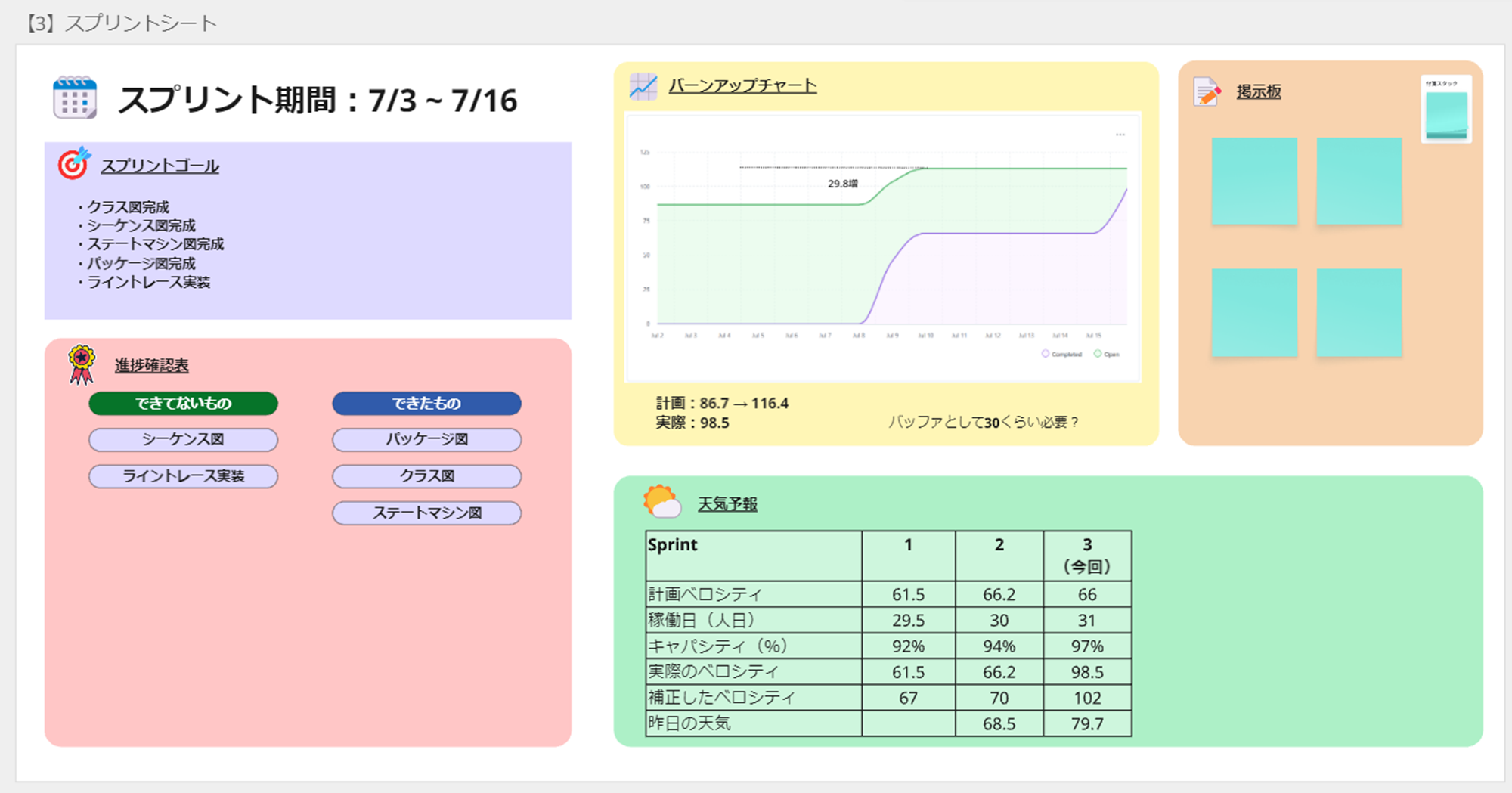Screen dimensions: 1512x793
Task: Click the 70 cell in the 補正したベロシティ row
Action: [x=999, y=697]
